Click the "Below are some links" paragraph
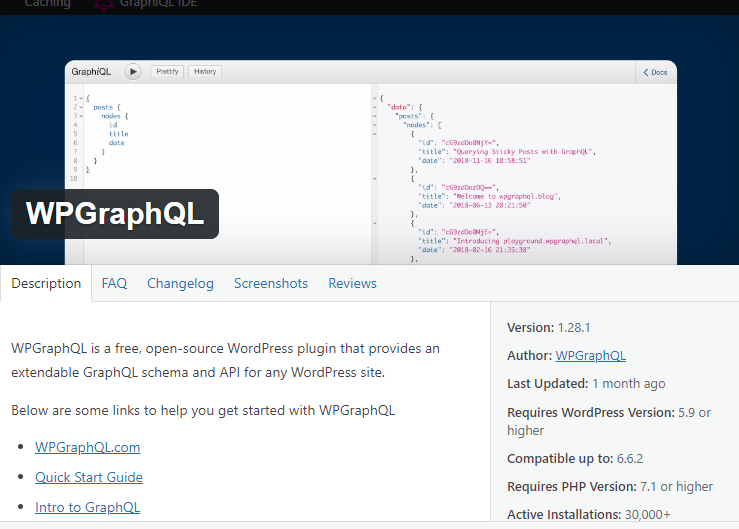739x529 pixels. click(x=203, y=410)
